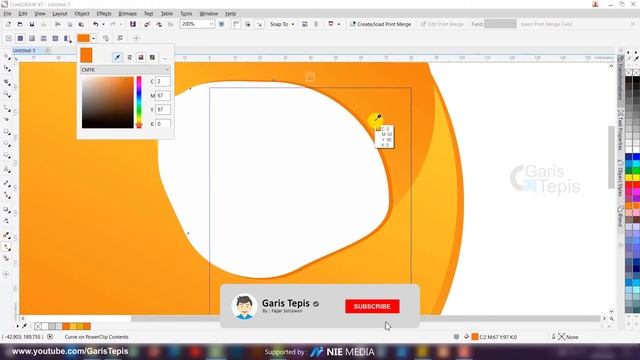Click the Export icon in toolbar

tap(159, 24)
